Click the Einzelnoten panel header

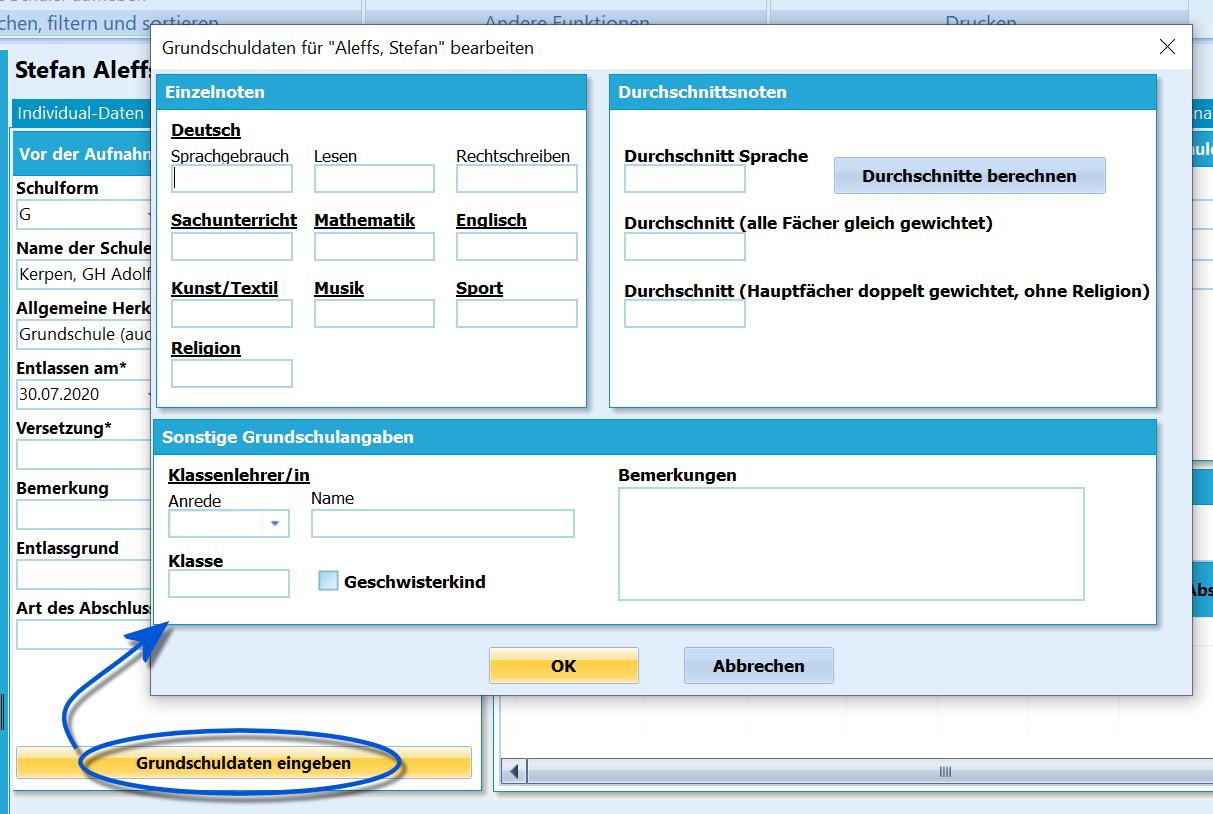coord(371,92)
